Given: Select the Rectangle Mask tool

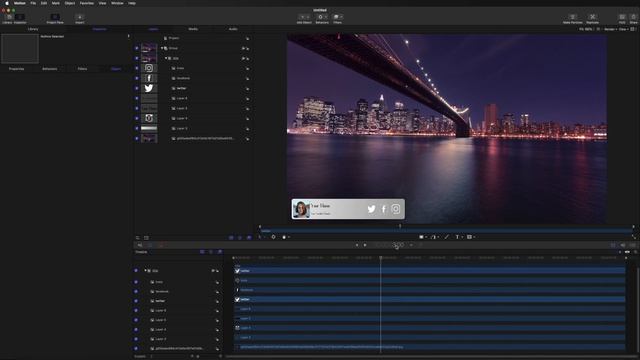Looking at the screenshot, I should tap(469, 237).
